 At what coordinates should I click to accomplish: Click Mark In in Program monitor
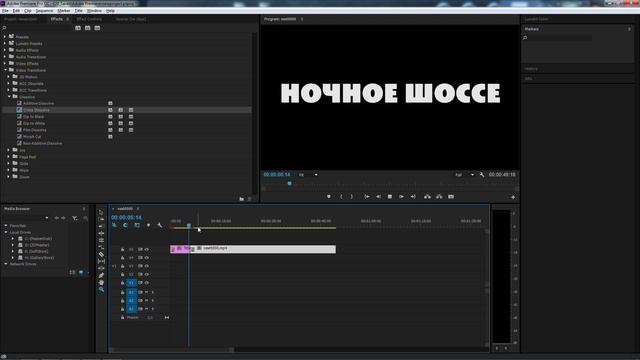coord(341,197)
